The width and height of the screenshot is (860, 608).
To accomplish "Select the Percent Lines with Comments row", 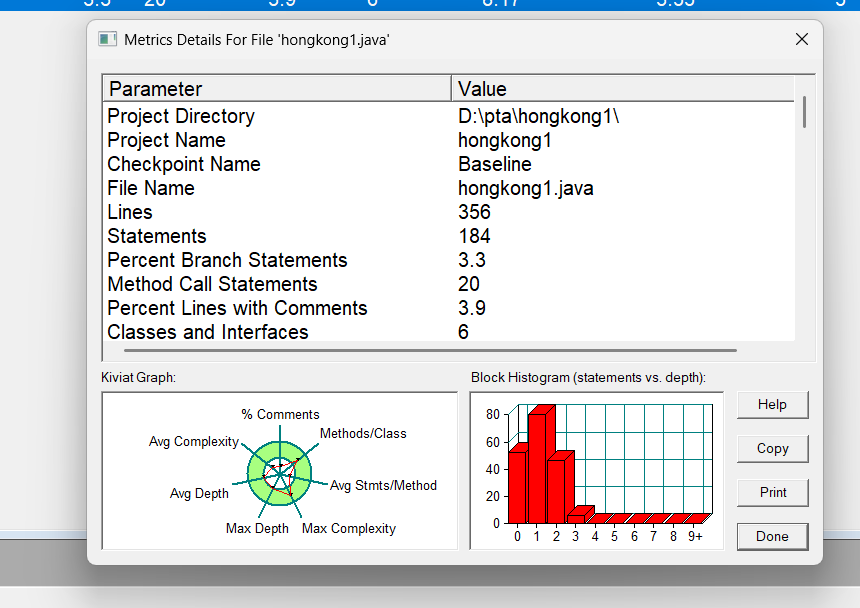I will [x=449, y=308].
